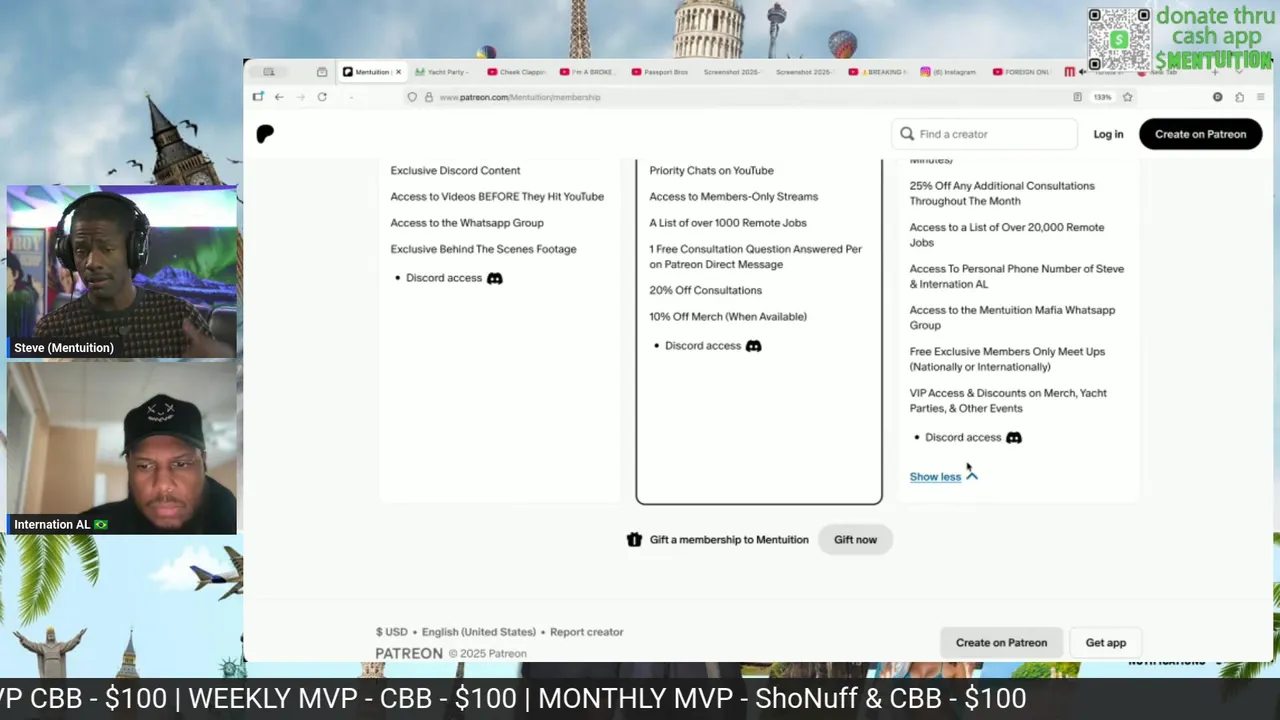Click 'Exclusive Behind The Scenes Footage' text
Screen dimensions: 1280x720
click(483, 249)
